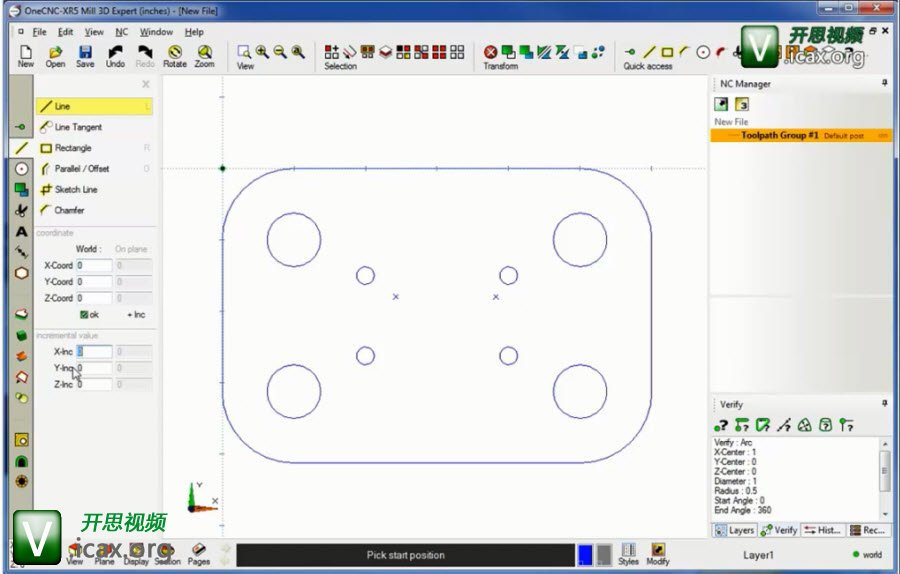Click the verify point question icon
Viewport: 900px width, 574px height.
(x=721, y=425)
